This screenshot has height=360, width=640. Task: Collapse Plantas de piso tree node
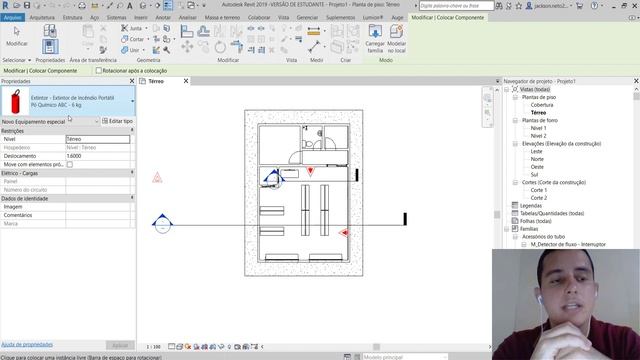(x=515, y=97)
